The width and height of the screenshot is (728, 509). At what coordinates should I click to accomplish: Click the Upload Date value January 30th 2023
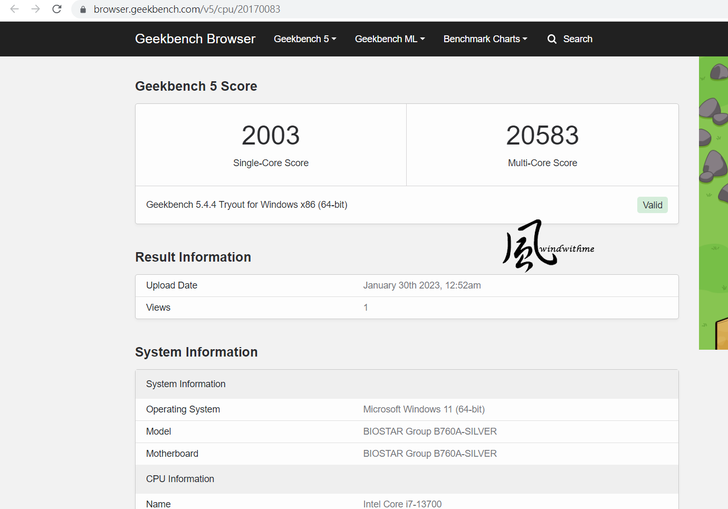421,285
